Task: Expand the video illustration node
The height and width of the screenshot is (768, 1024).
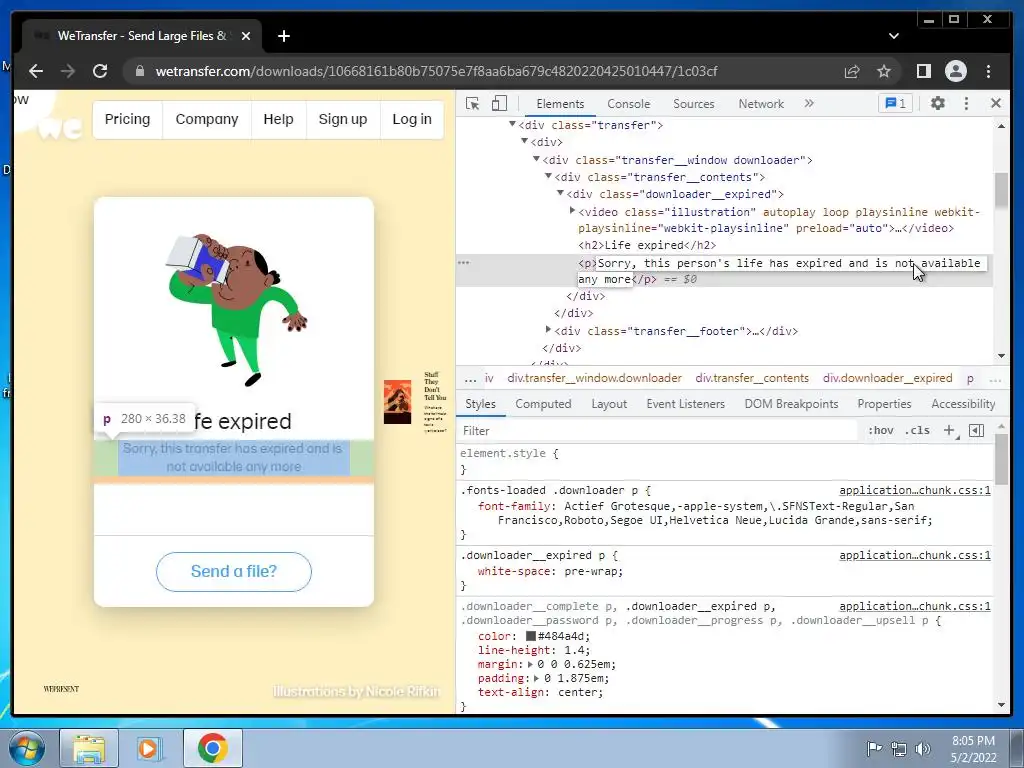Action: pos(572,210)
